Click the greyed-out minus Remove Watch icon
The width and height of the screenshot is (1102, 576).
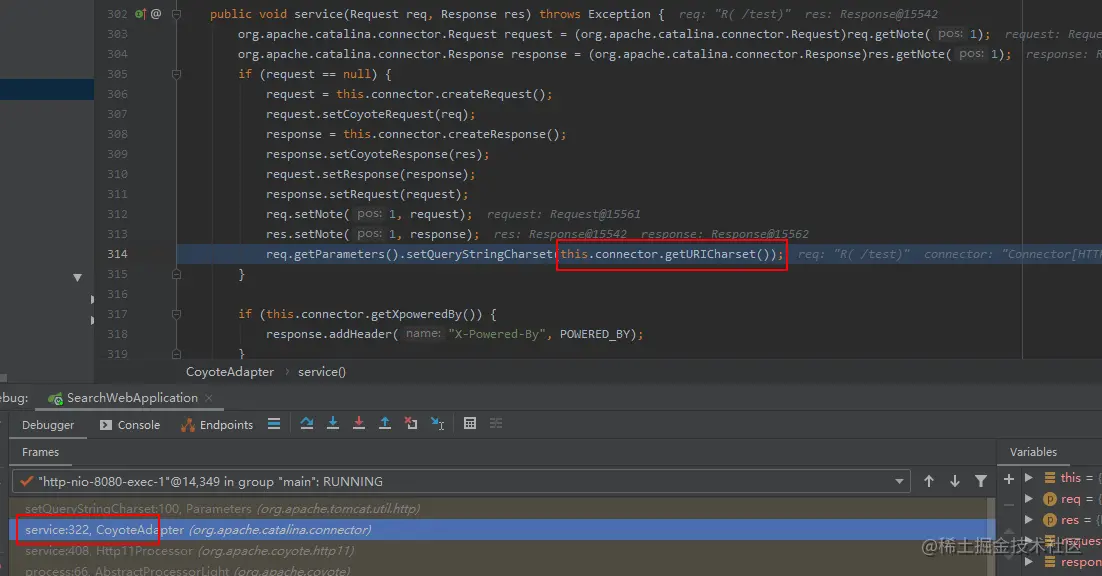1009,504
